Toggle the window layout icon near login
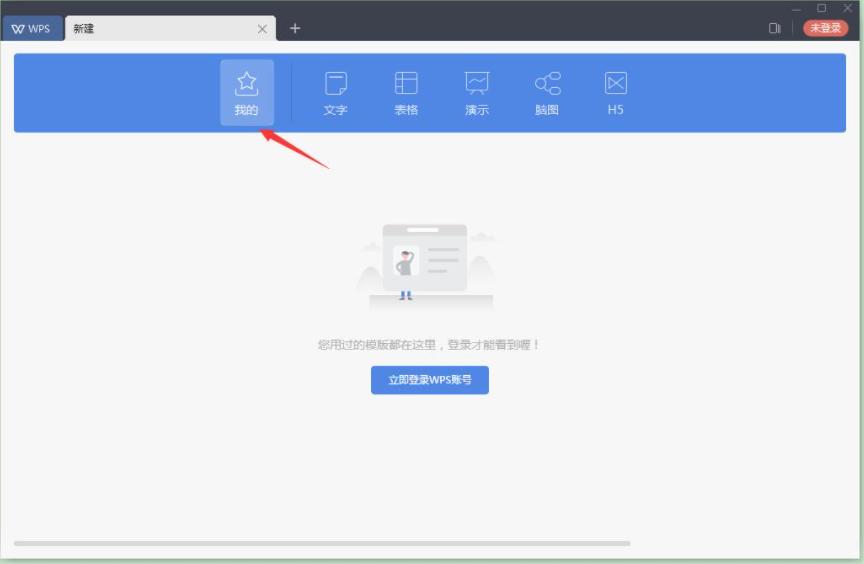 (x=775, y=28)
